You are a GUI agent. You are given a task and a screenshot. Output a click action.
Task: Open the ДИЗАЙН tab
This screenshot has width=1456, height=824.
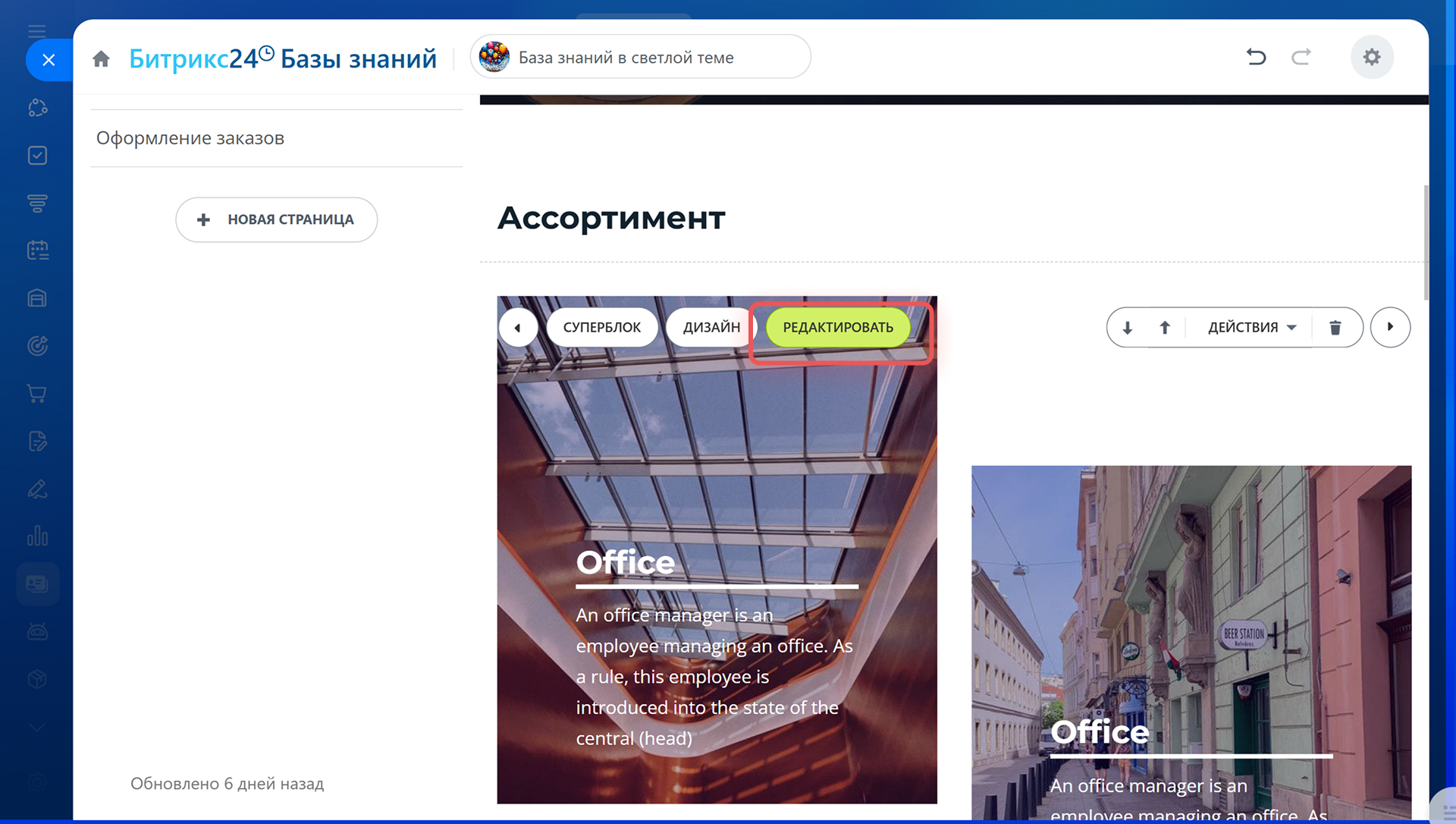click(x=711, y=327)
